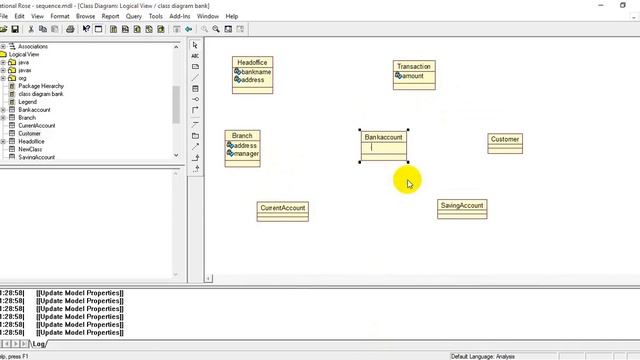Select NewClass in browser tree
640x360 pixels.
30,149
